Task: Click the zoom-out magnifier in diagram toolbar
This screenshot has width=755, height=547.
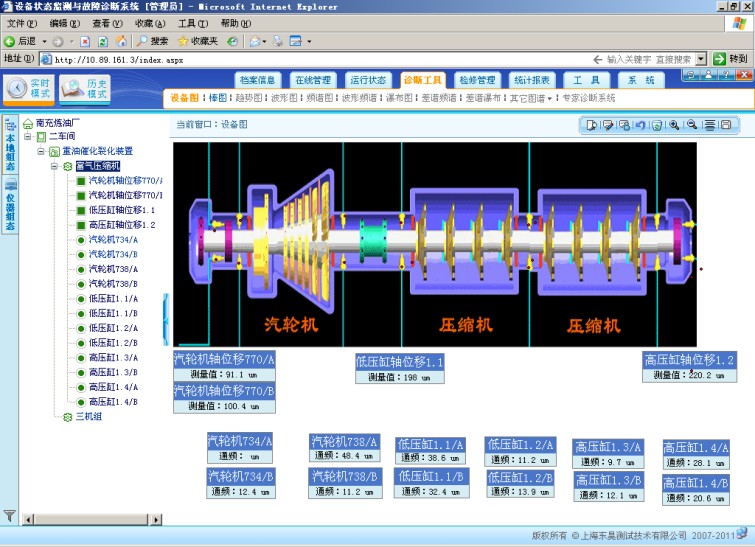Action: click(x=692, y=125)
